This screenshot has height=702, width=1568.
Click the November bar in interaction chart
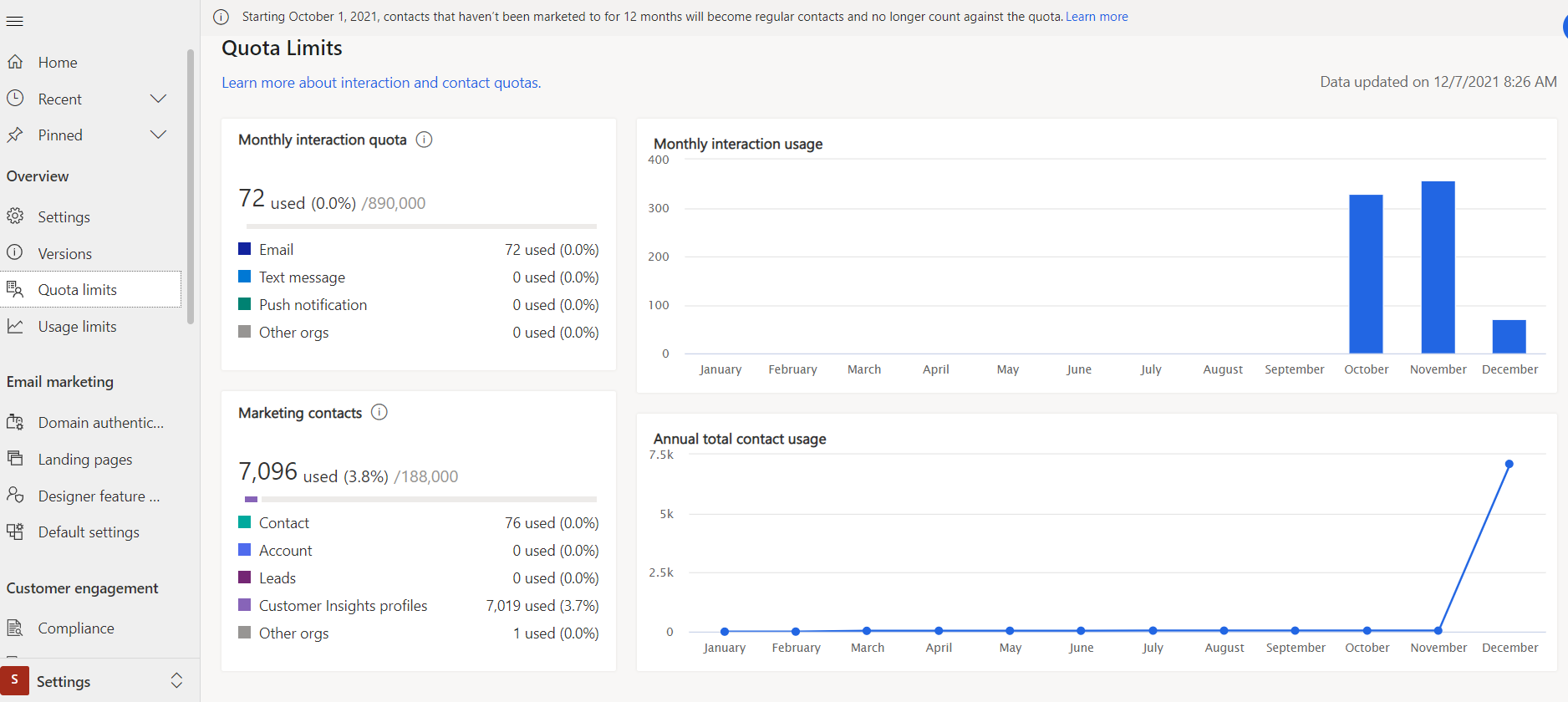[1438, 267]
